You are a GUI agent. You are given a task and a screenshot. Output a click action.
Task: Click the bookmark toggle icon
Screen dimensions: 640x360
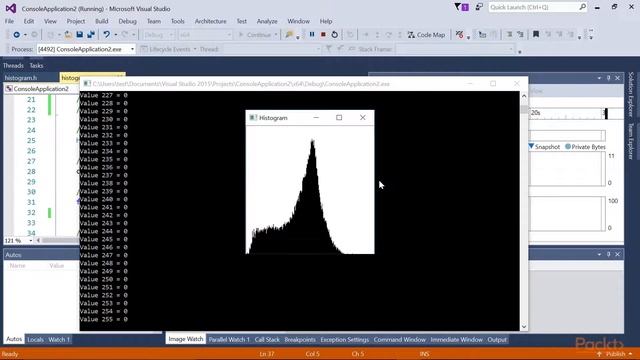click(x=536, y=35)
